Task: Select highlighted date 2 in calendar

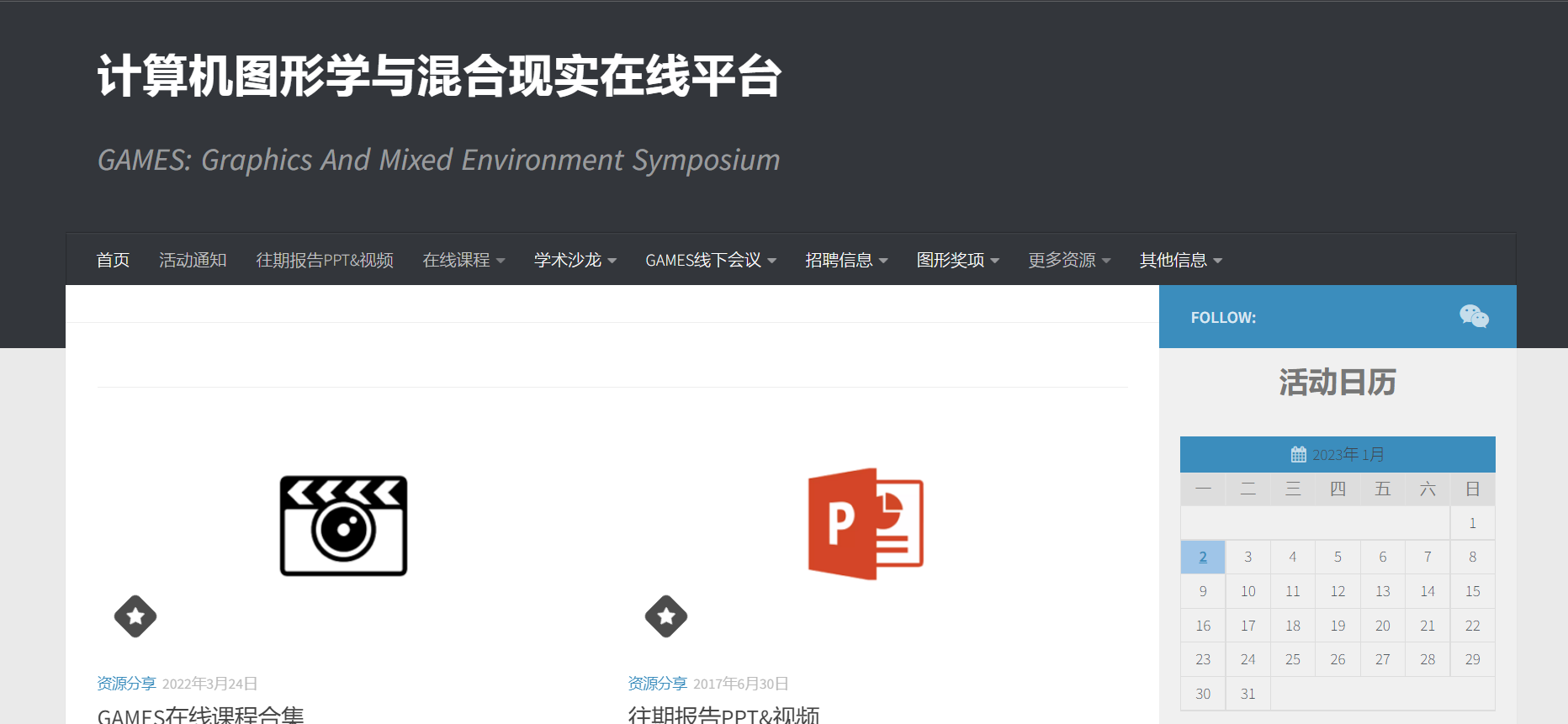Action: coord(1203,557)
